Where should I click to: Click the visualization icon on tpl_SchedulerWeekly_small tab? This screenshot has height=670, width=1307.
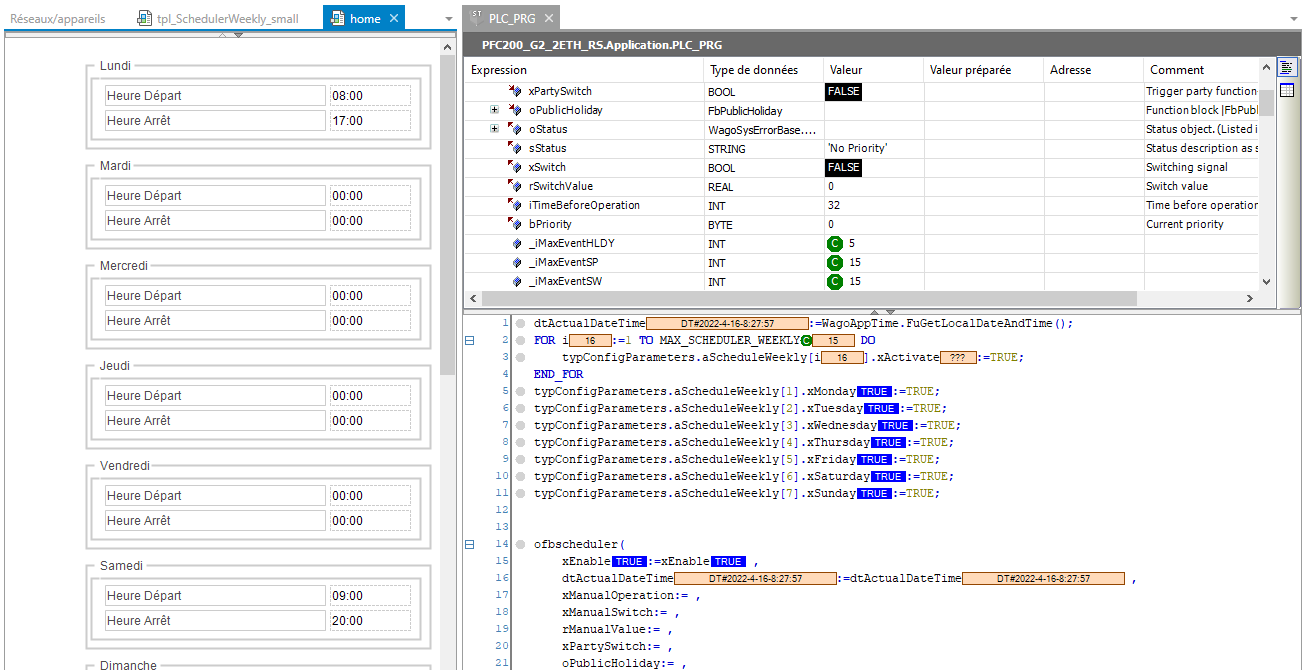pyautogui.click(x=145, y=19)
